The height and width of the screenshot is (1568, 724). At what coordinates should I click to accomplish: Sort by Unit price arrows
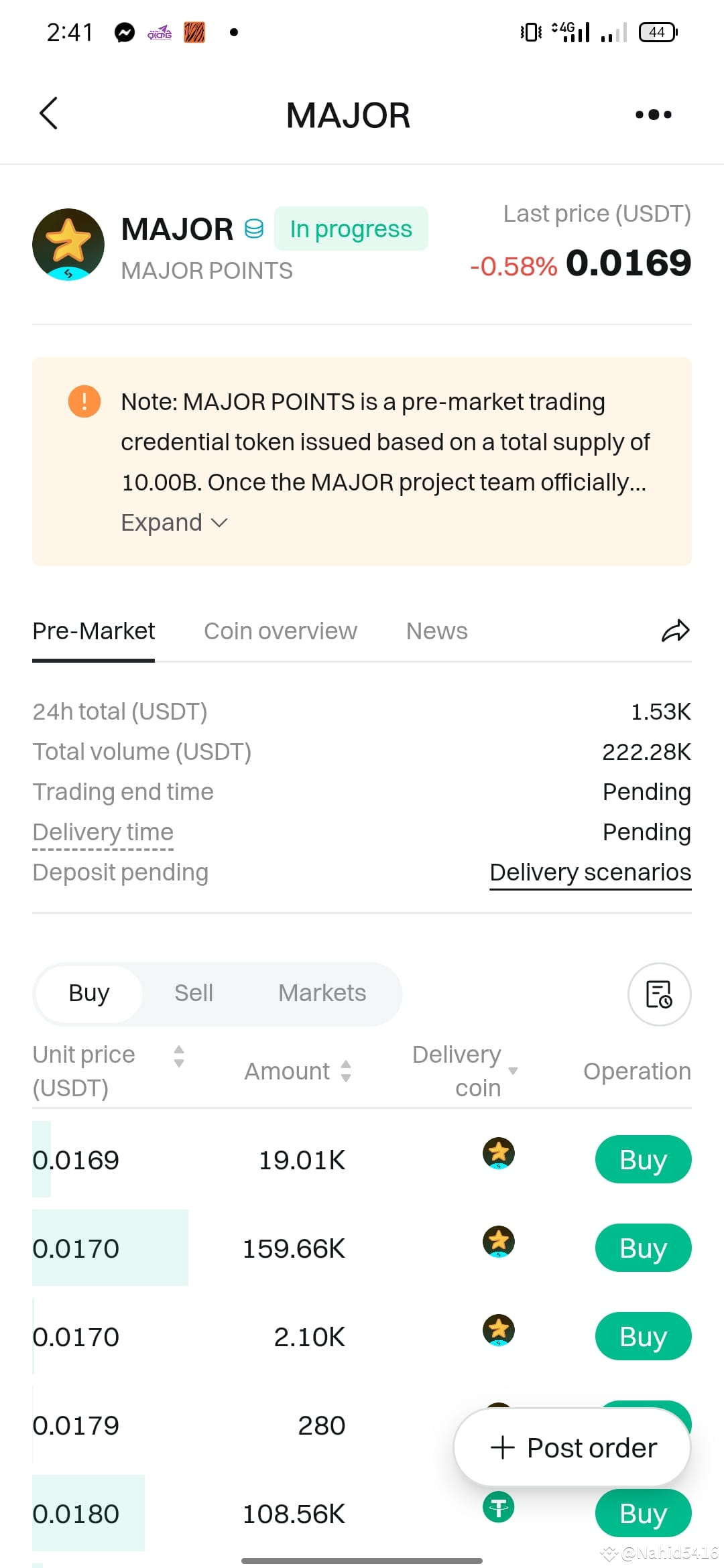tap(179, 1056)
